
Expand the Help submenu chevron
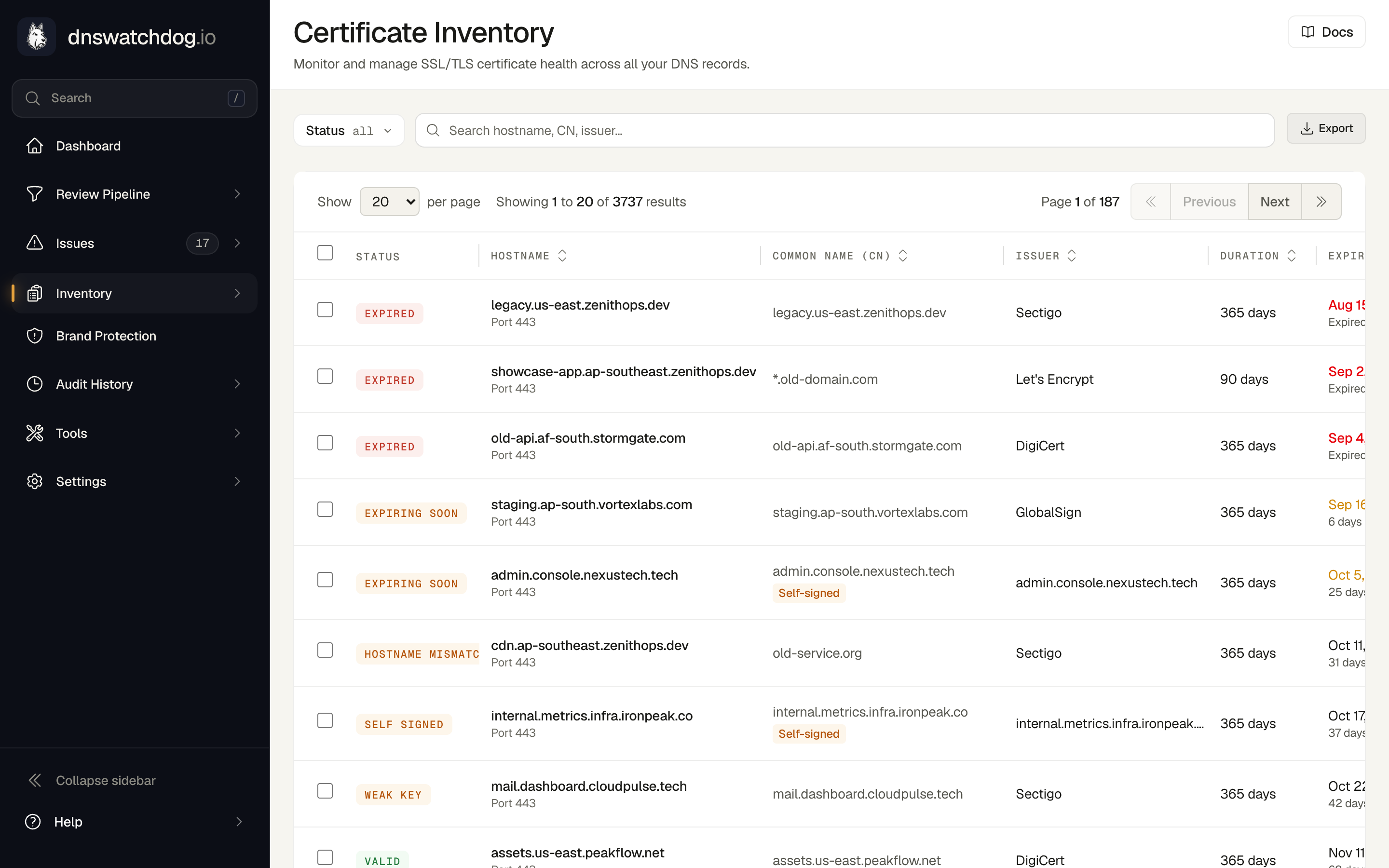[239, 822]
